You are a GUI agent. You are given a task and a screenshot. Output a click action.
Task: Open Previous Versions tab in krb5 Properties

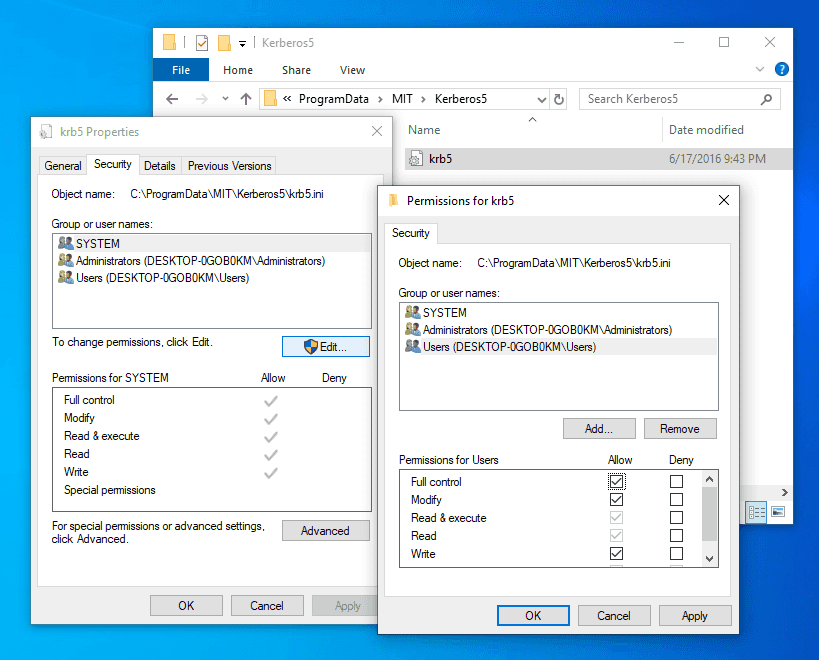pos(229,166)
